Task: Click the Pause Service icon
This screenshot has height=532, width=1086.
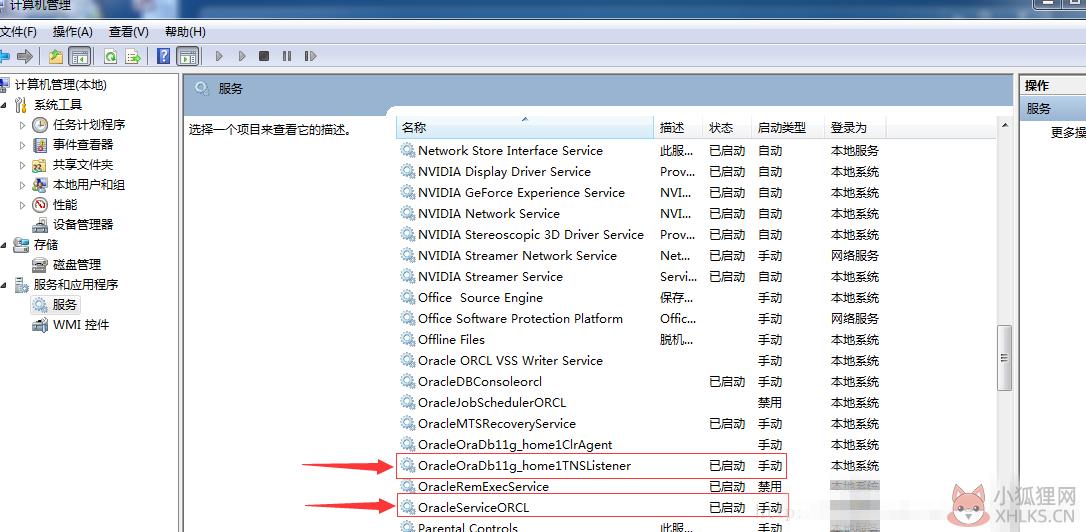Action: point(287,56)
